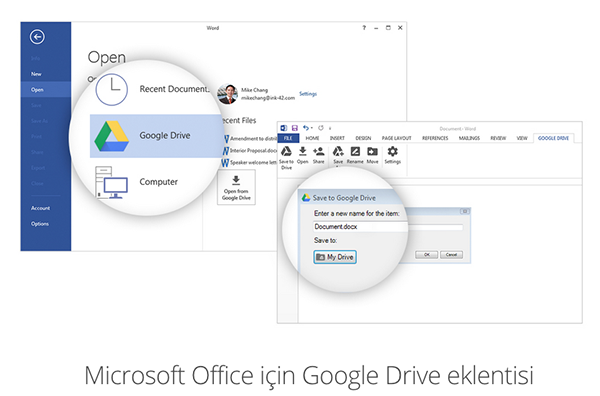Screen dimensions: 600x396
Task: Switch to the GOOGLE DRIVE ribbon tab
Action: click(x=553, y=138)
